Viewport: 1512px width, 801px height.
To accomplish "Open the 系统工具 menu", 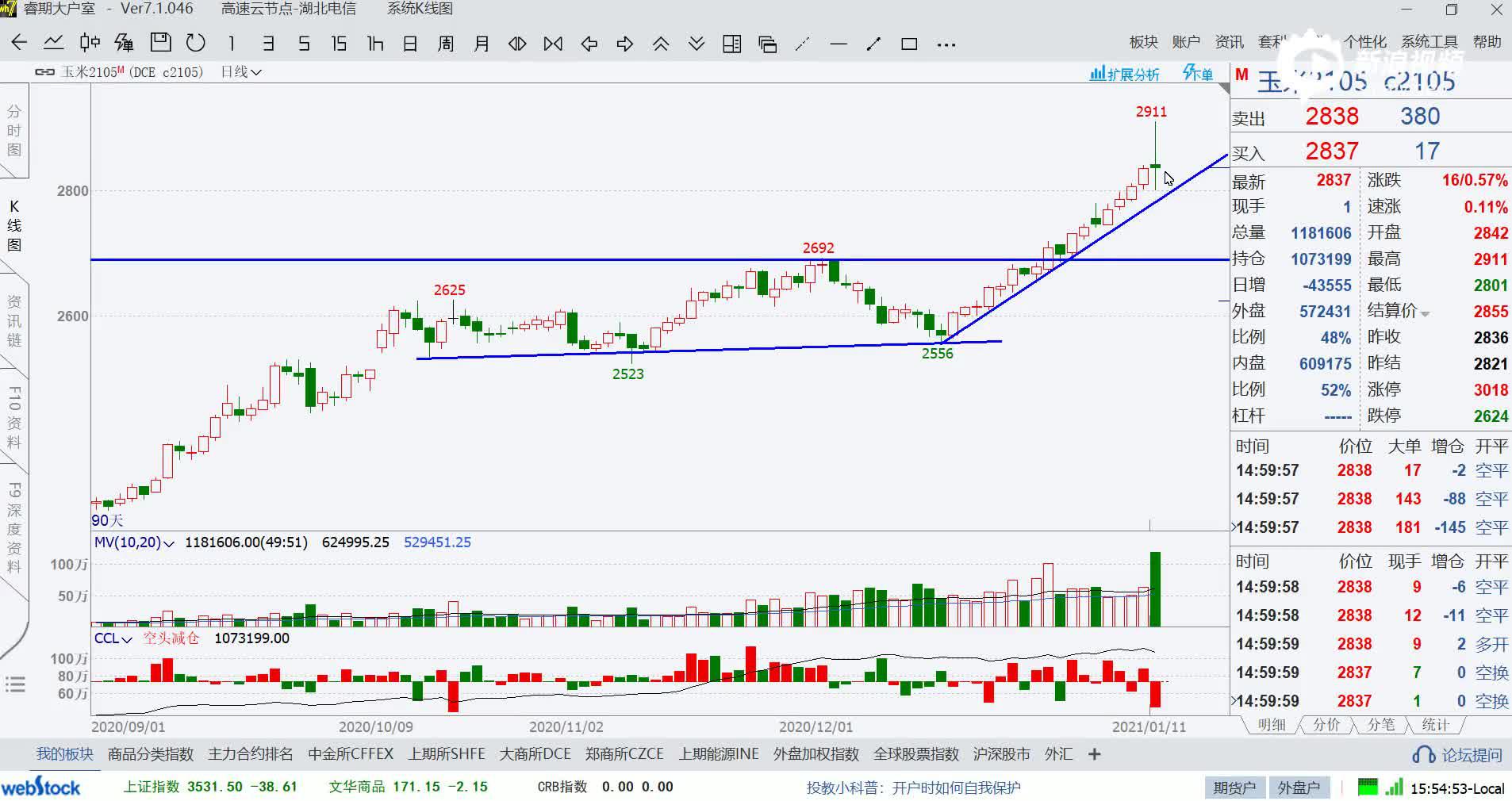I will 1429,42.
